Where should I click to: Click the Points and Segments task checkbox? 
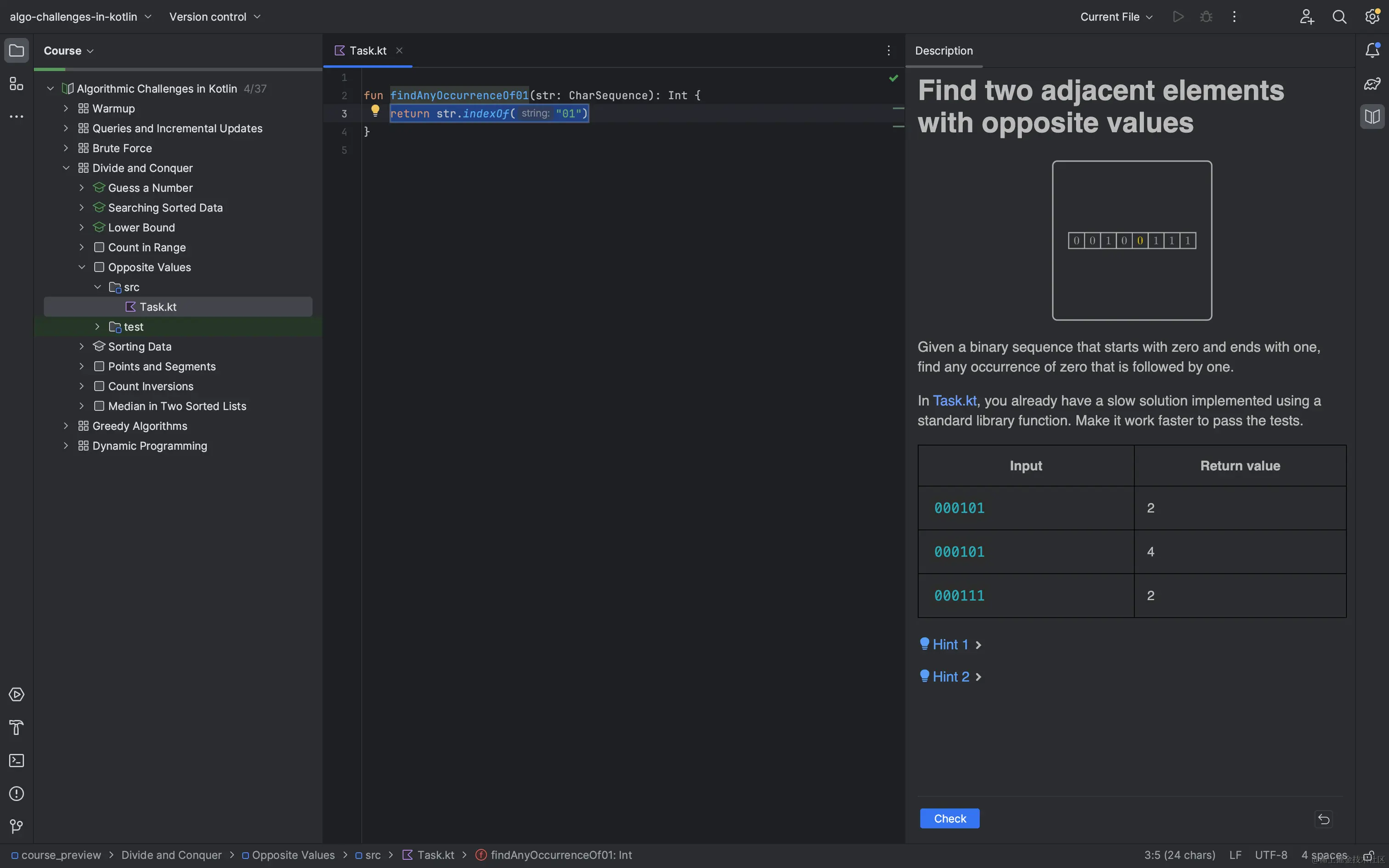point(99,366)
